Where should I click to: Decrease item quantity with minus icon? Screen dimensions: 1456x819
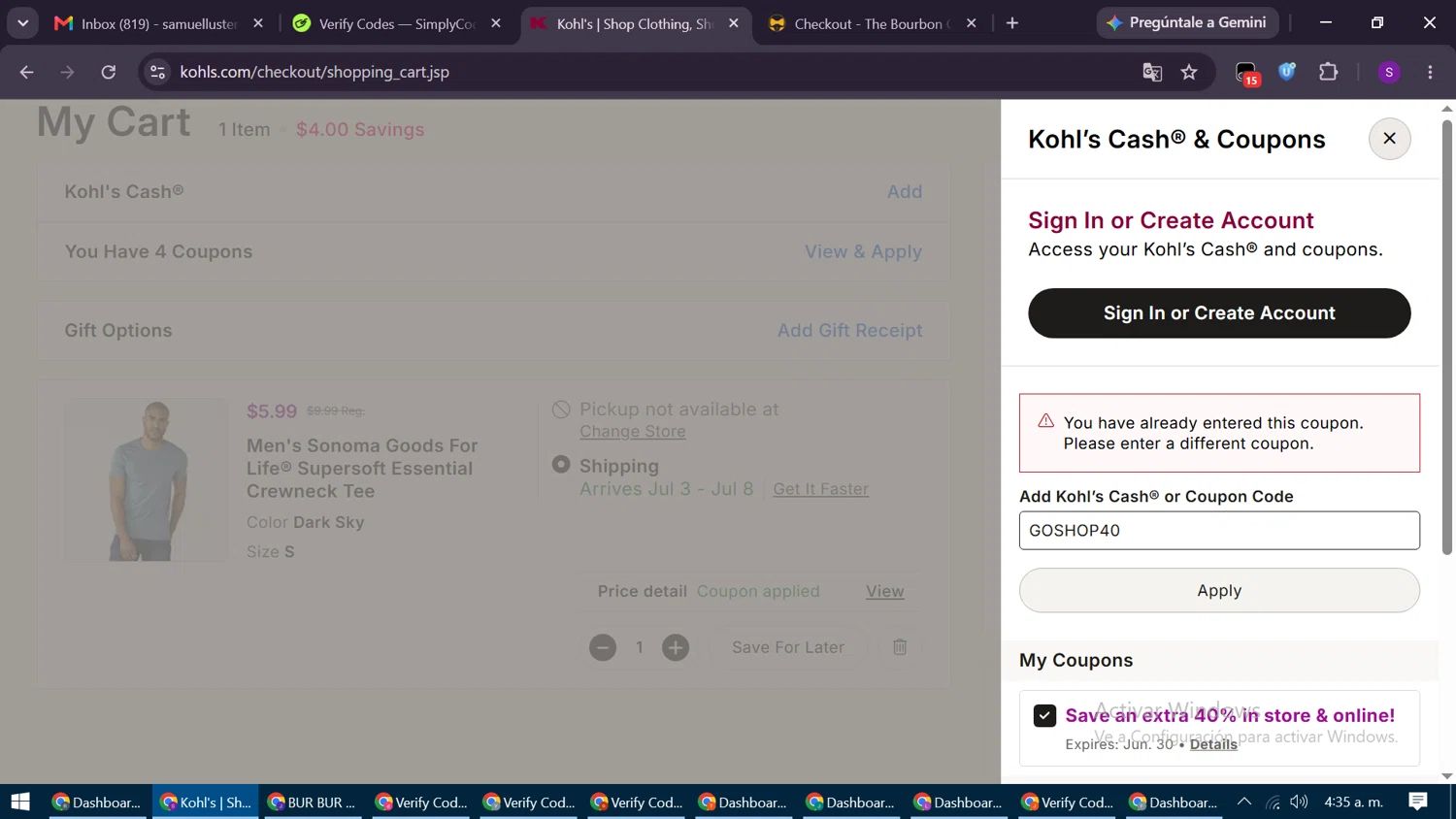[603, 647]
